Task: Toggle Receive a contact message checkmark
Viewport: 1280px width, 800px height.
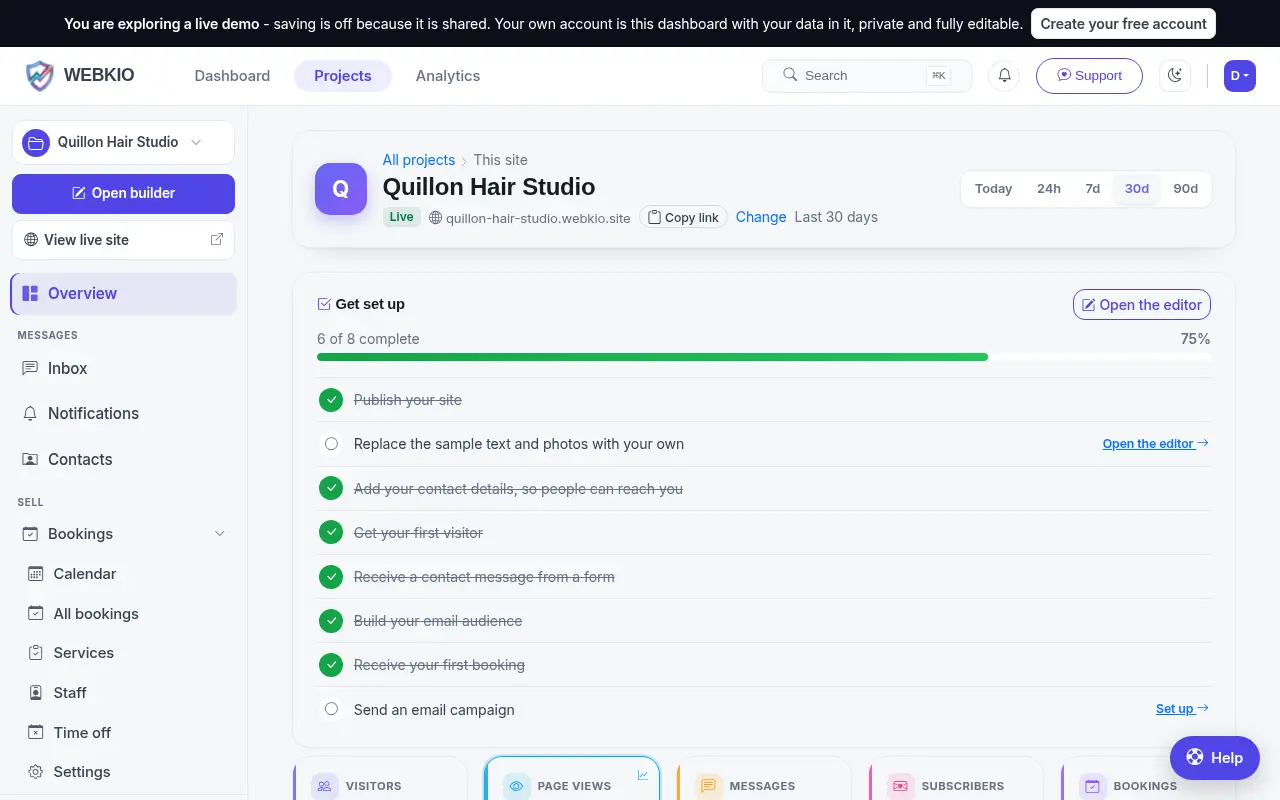Action: [x=331, y=577]
